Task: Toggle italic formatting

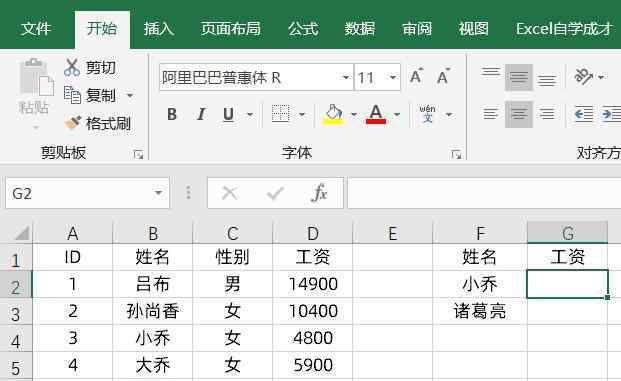Action: 201,114
